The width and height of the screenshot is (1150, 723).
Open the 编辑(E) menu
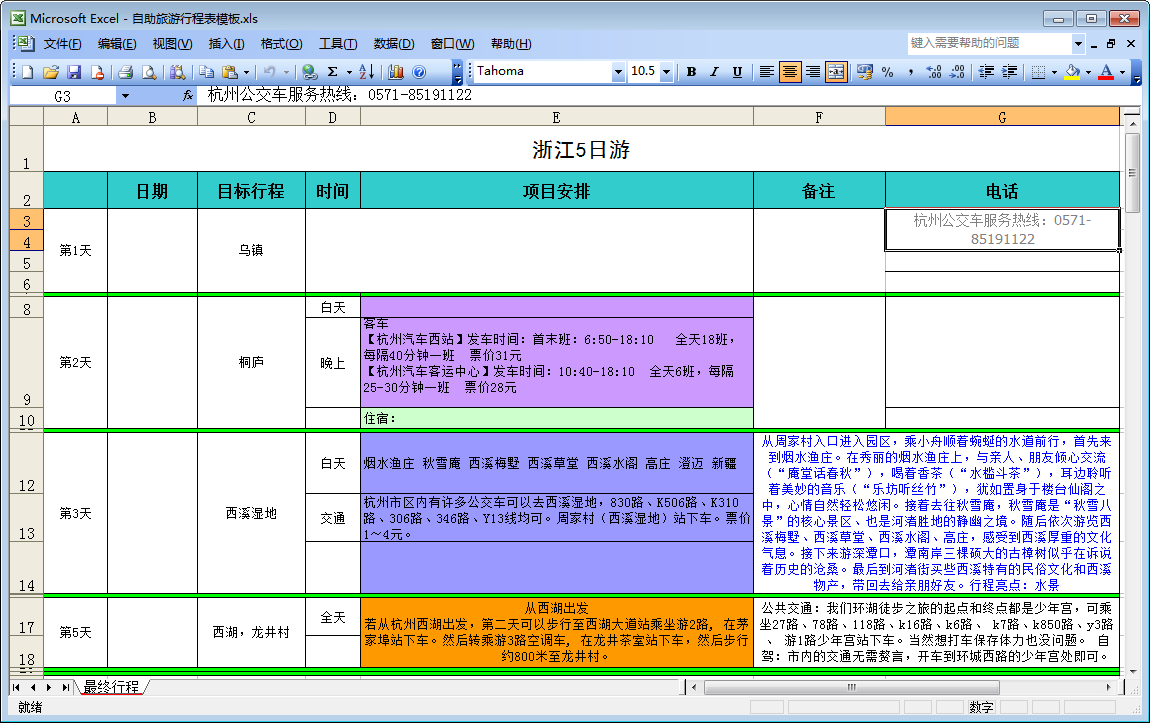tap(117, 44)
